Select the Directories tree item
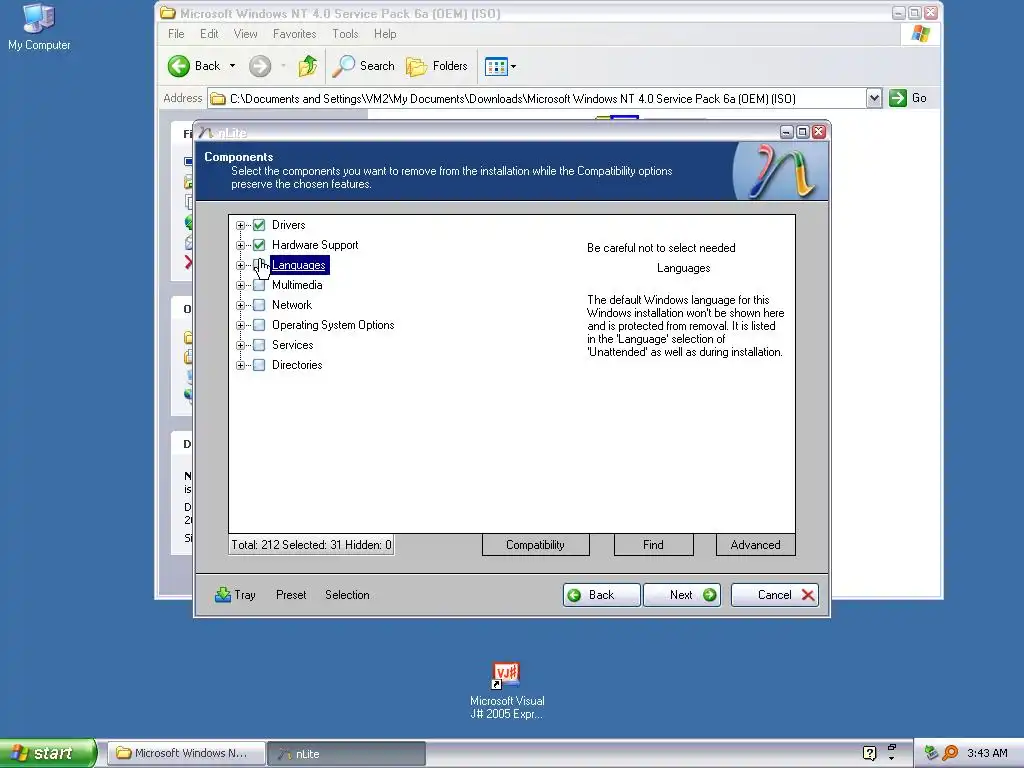This screenshot has height=768, width=1024. (x=297, y=365)
